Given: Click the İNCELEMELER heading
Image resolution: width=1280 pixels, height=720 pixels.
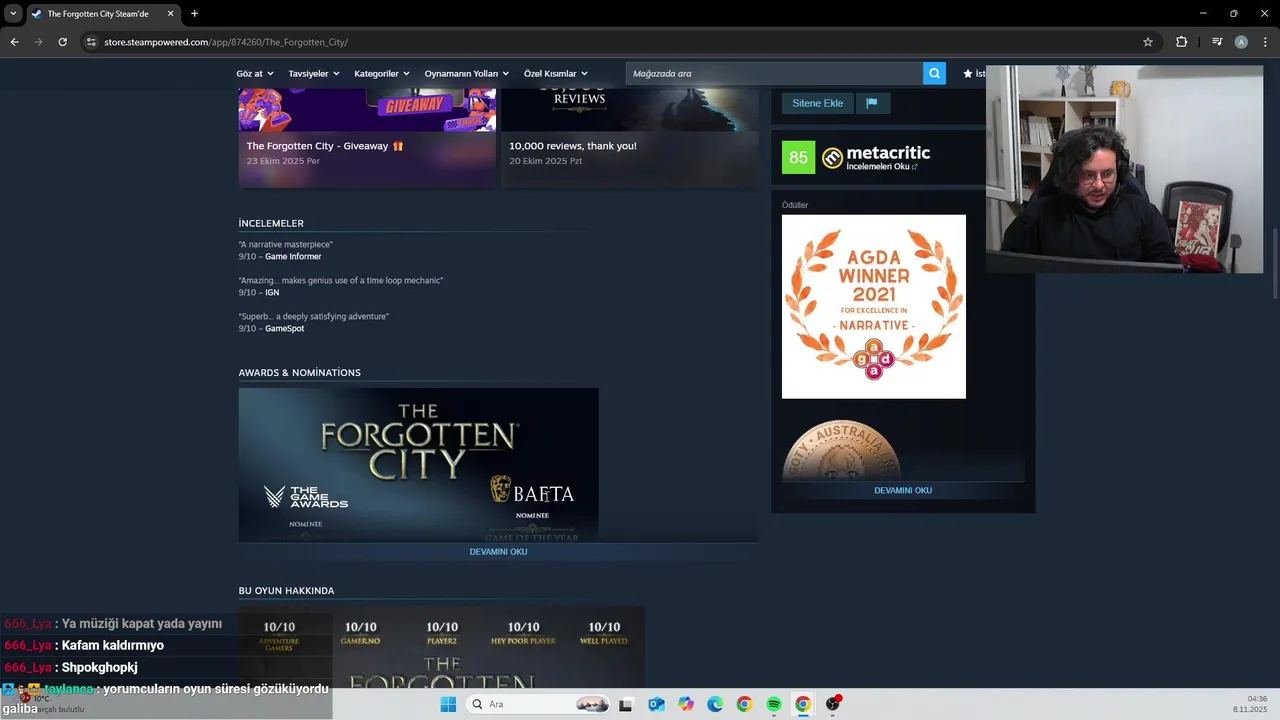Looking at the screenshot, I should (271, 223).
